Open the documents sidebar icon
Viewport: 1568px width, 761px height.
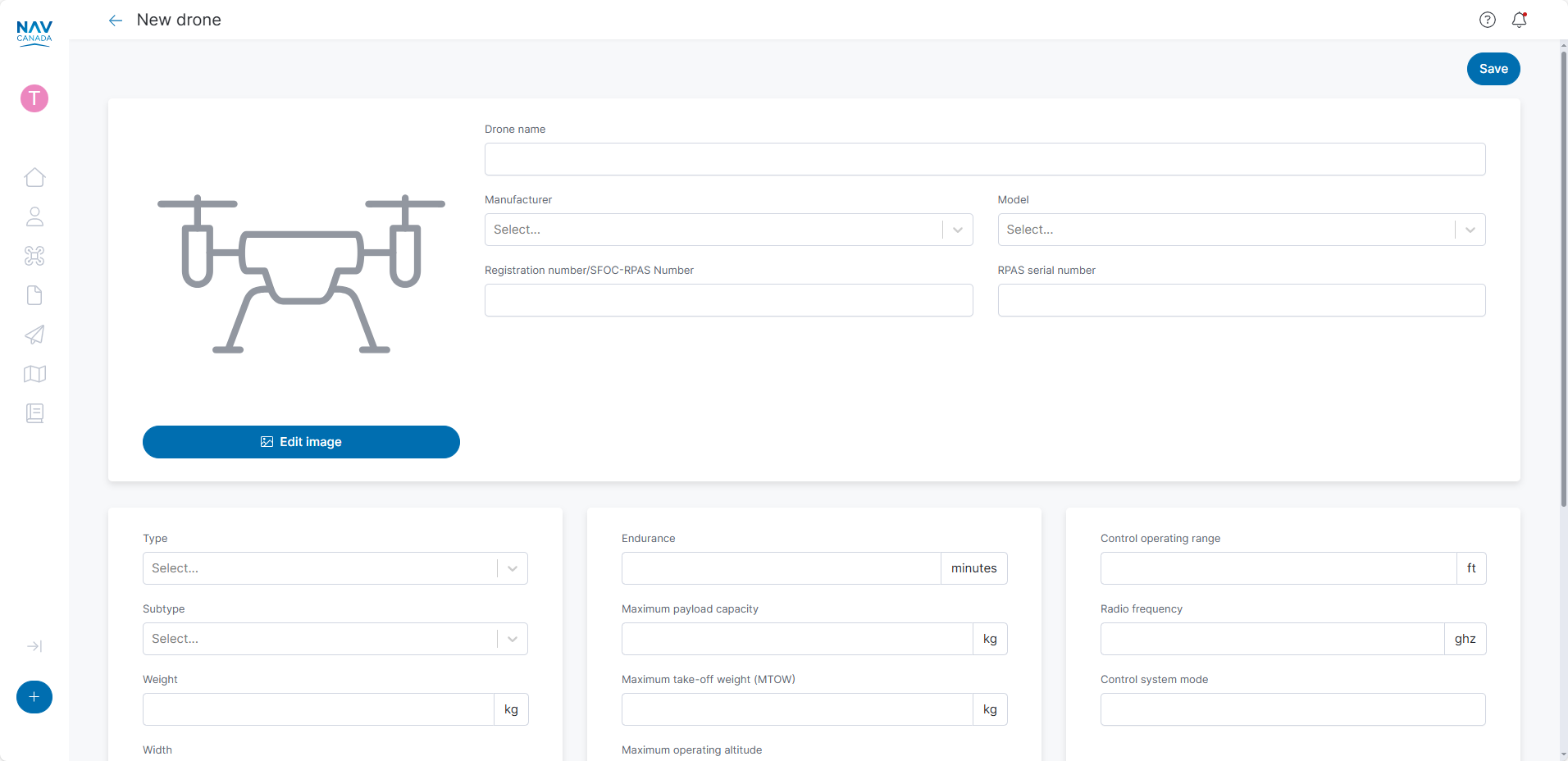[x=34, y=295]
